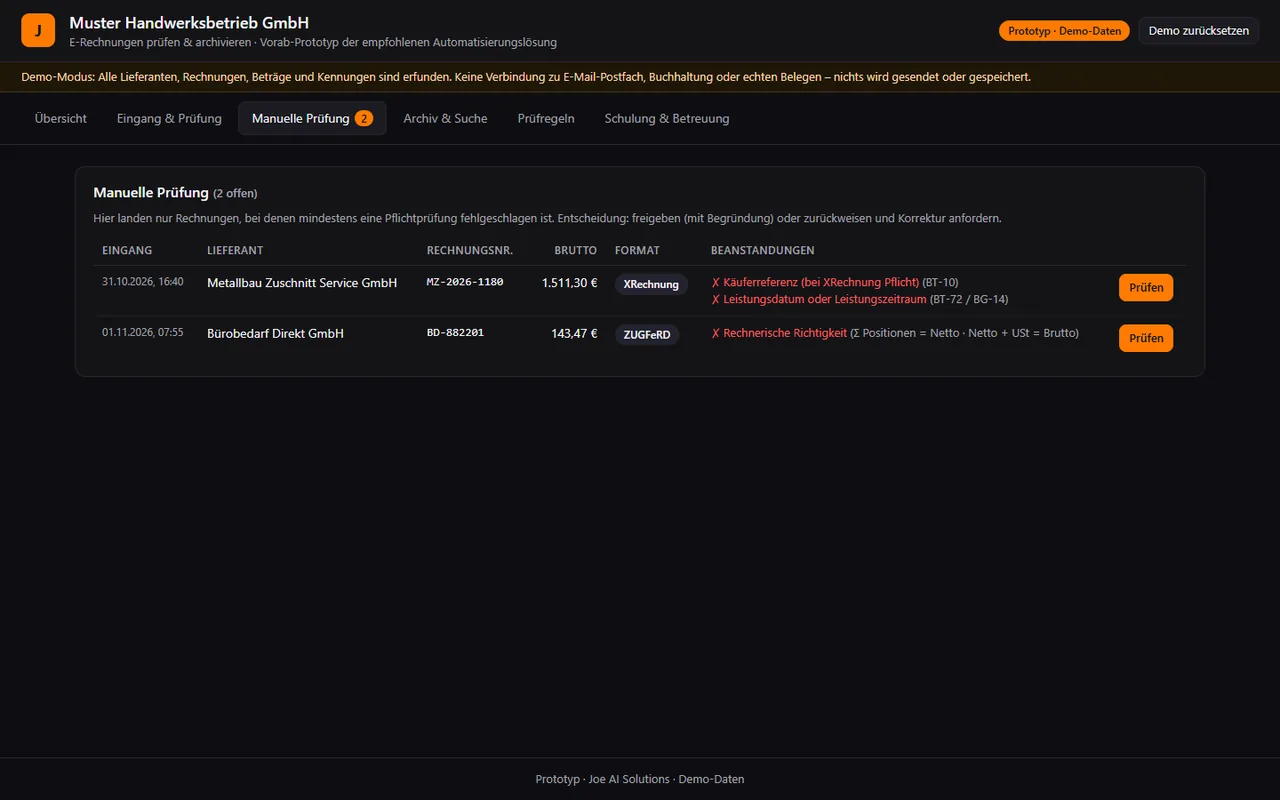Click the Format column header
Screen dimensions: 1280x800
637,250
